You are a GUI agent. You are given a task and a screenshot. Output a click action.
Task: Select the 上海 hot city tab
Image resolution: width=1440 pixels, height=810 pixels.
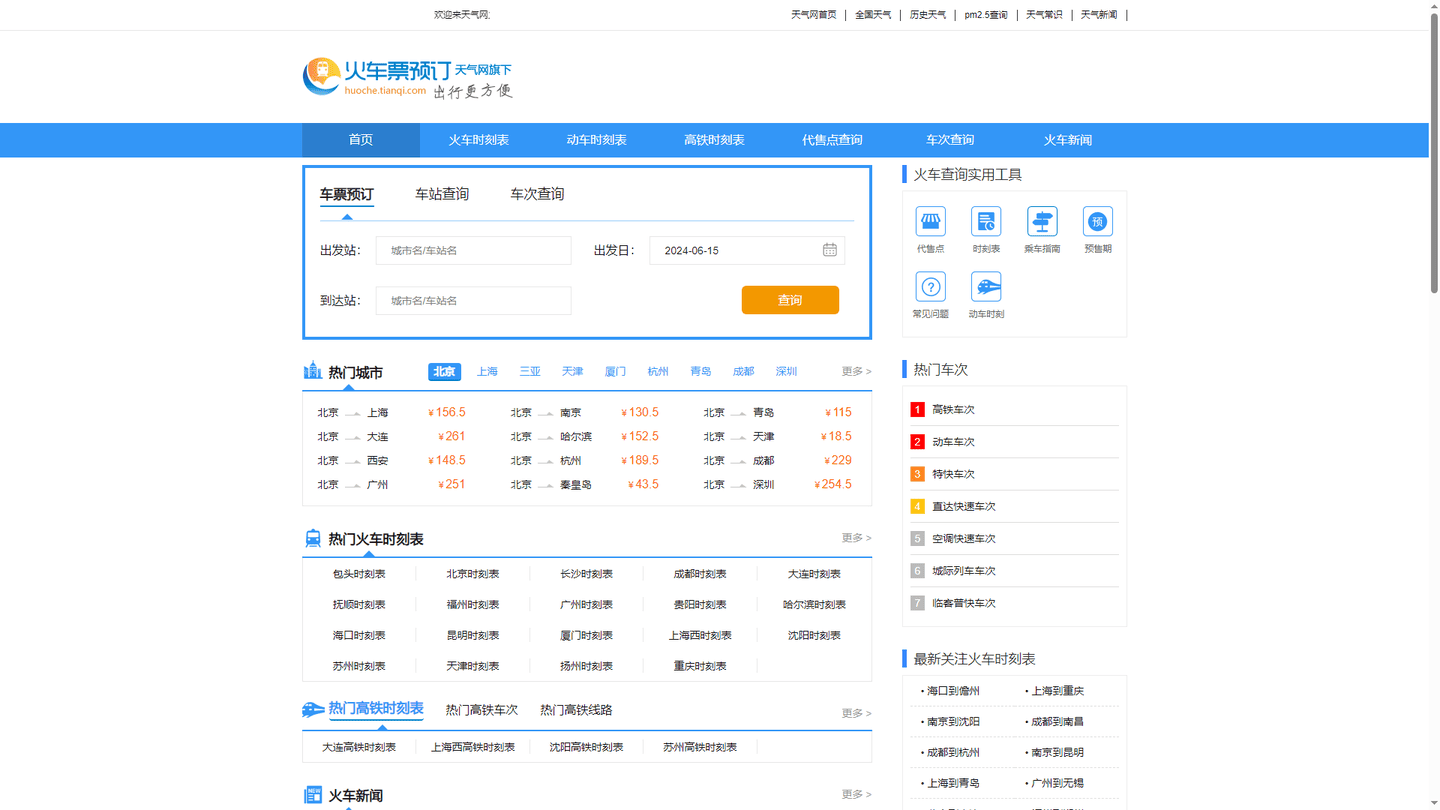pos(487,371)
